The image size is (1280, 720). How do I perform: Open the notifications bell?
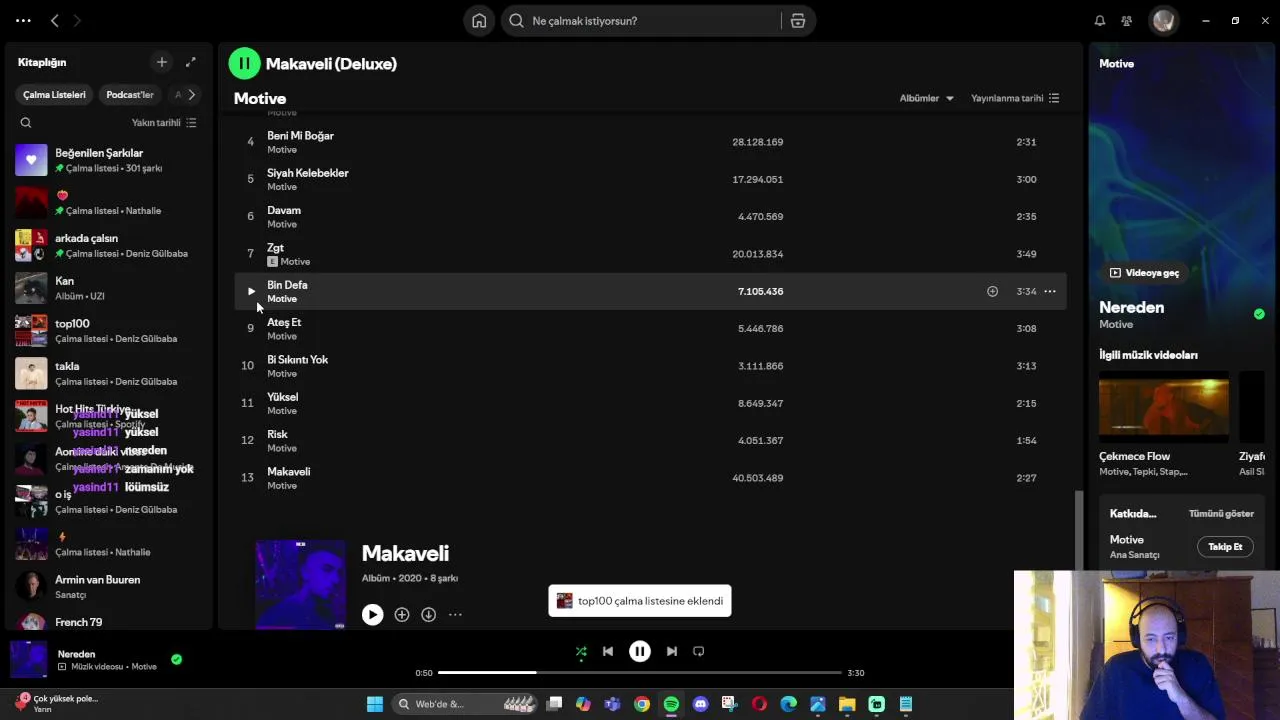pos(1100,21)
